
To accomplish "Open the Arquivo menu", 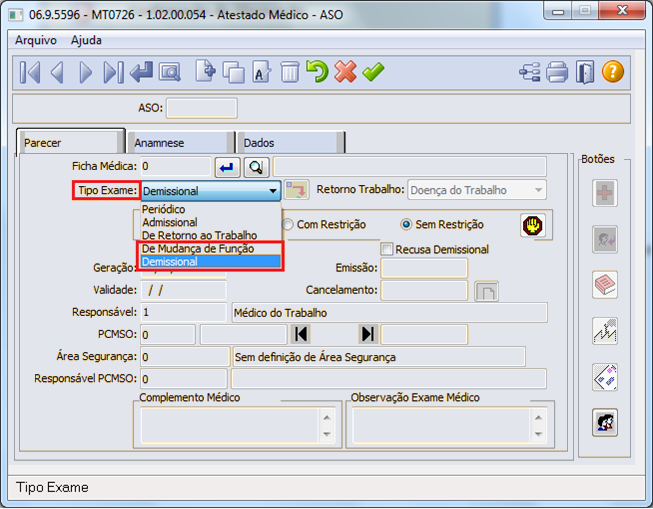I will (36, 40).
